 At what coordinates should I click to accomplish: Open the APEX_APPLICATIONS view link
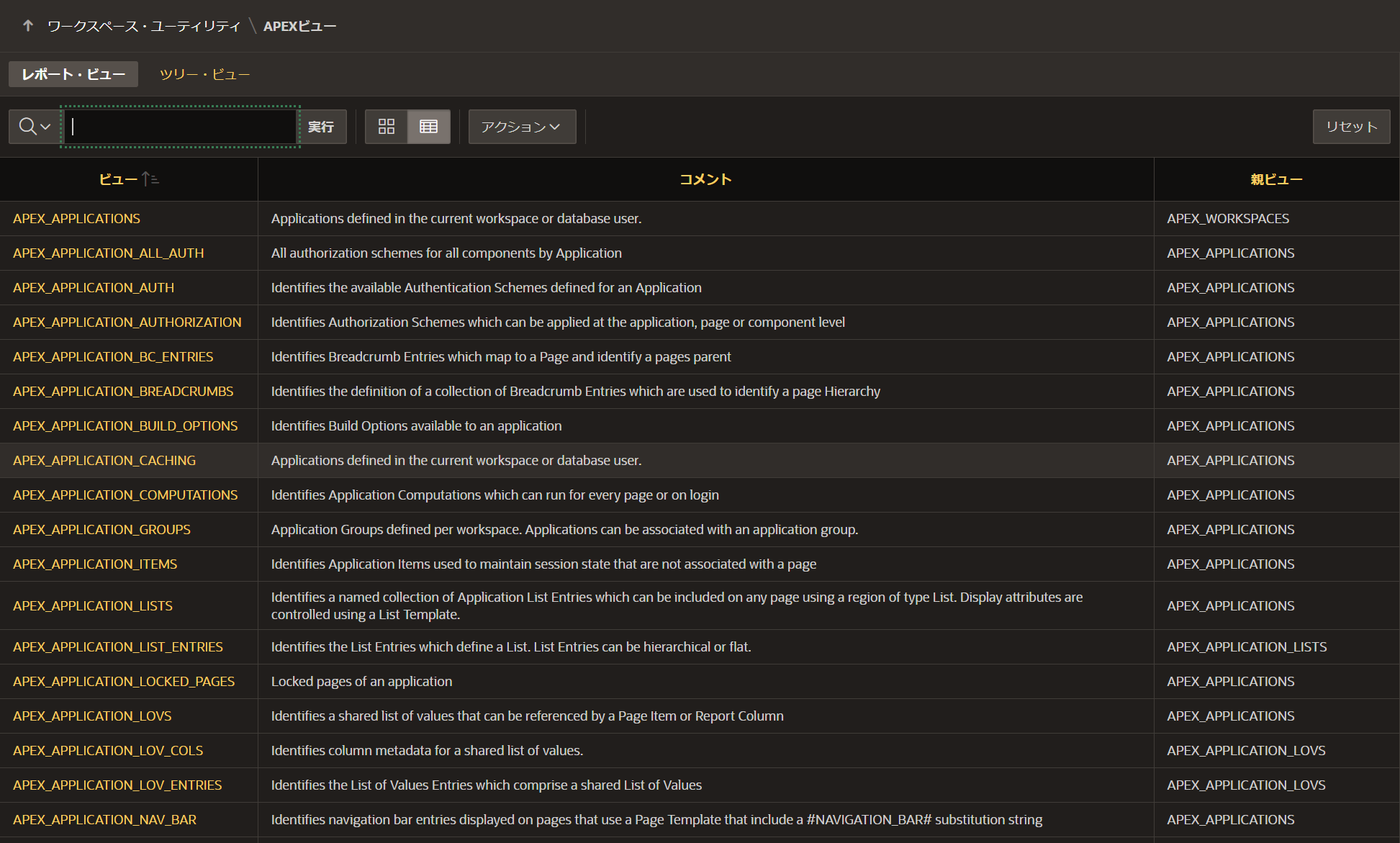[76, 218]
